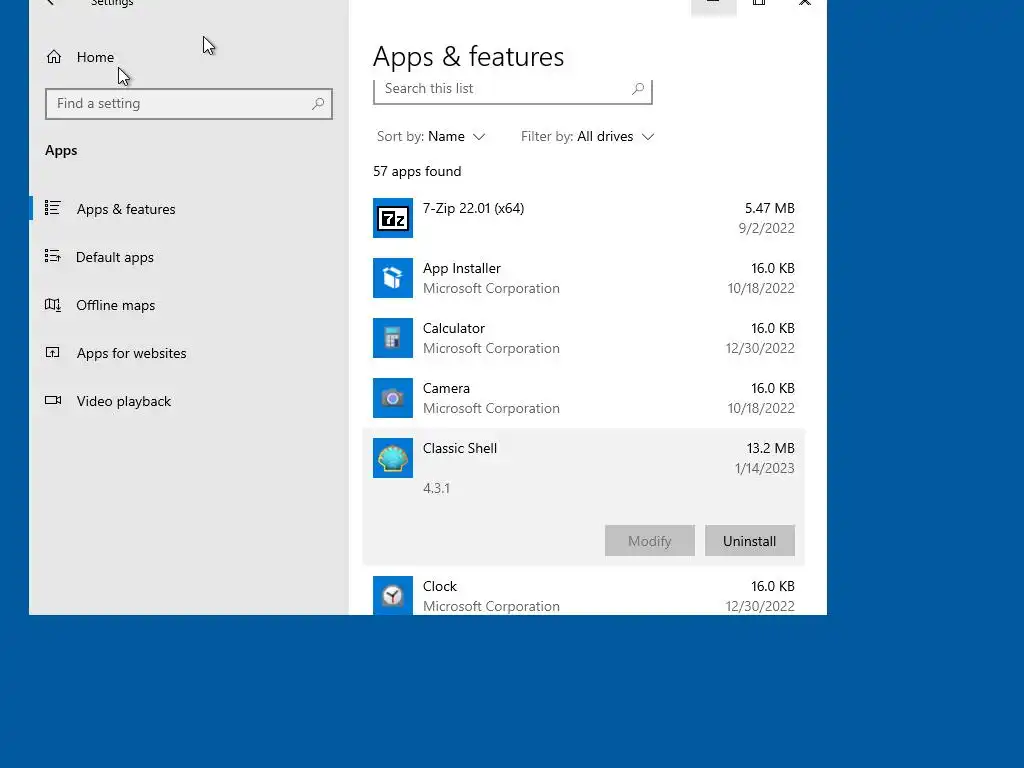The image size is (1024, 768).
Task: Click the Camera app icon
Action: tap(392, 398)
